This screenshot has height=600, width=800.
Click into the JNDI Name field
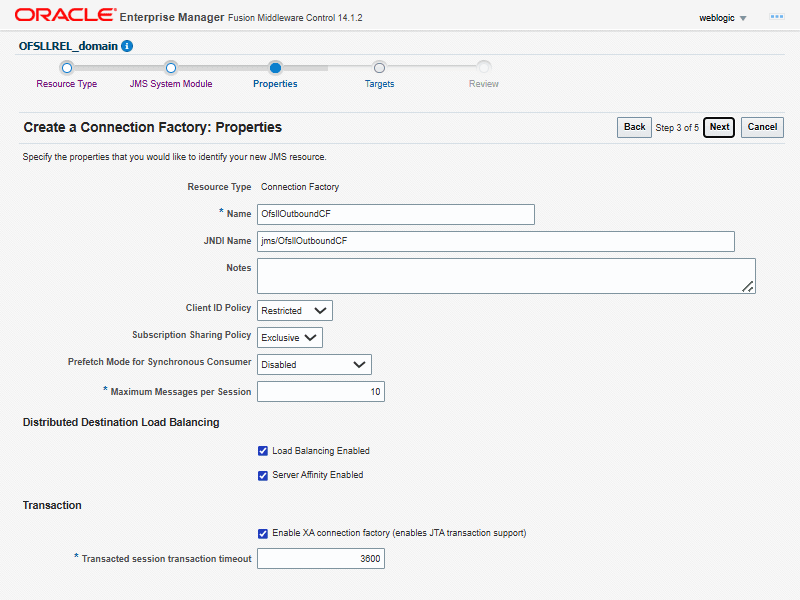coord(496,241)
